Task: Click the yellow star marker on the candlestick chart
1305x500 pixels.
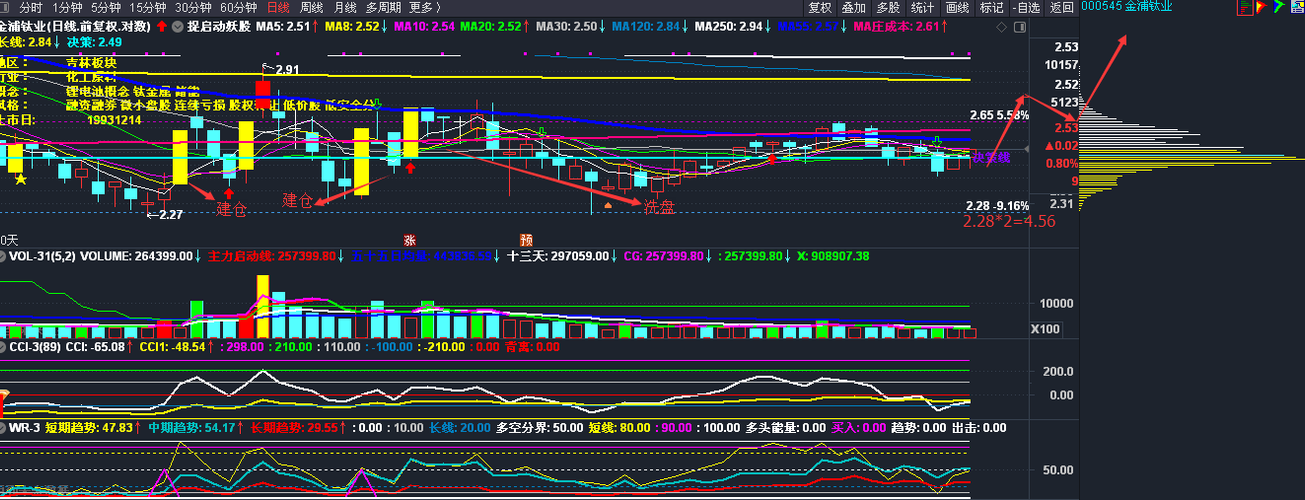Action: 21,179
